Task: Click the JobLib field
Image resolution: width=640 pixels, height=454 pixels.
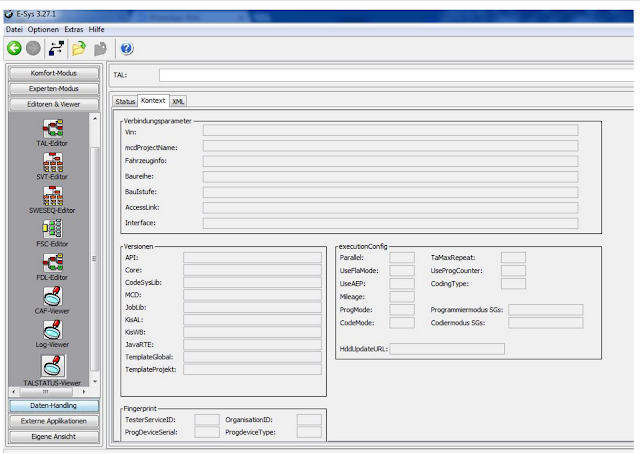Action: pos(252,307)
